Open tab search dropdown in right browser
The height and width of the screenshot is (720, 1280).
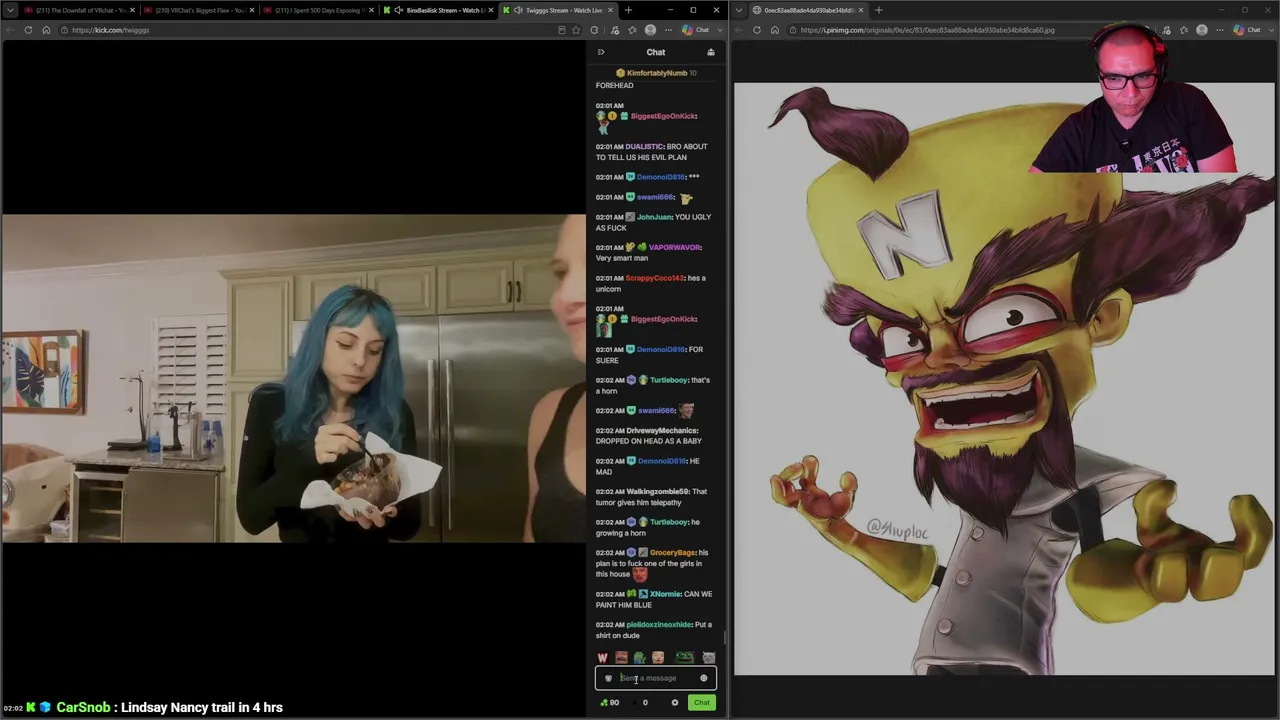click(x=740, y=10)
